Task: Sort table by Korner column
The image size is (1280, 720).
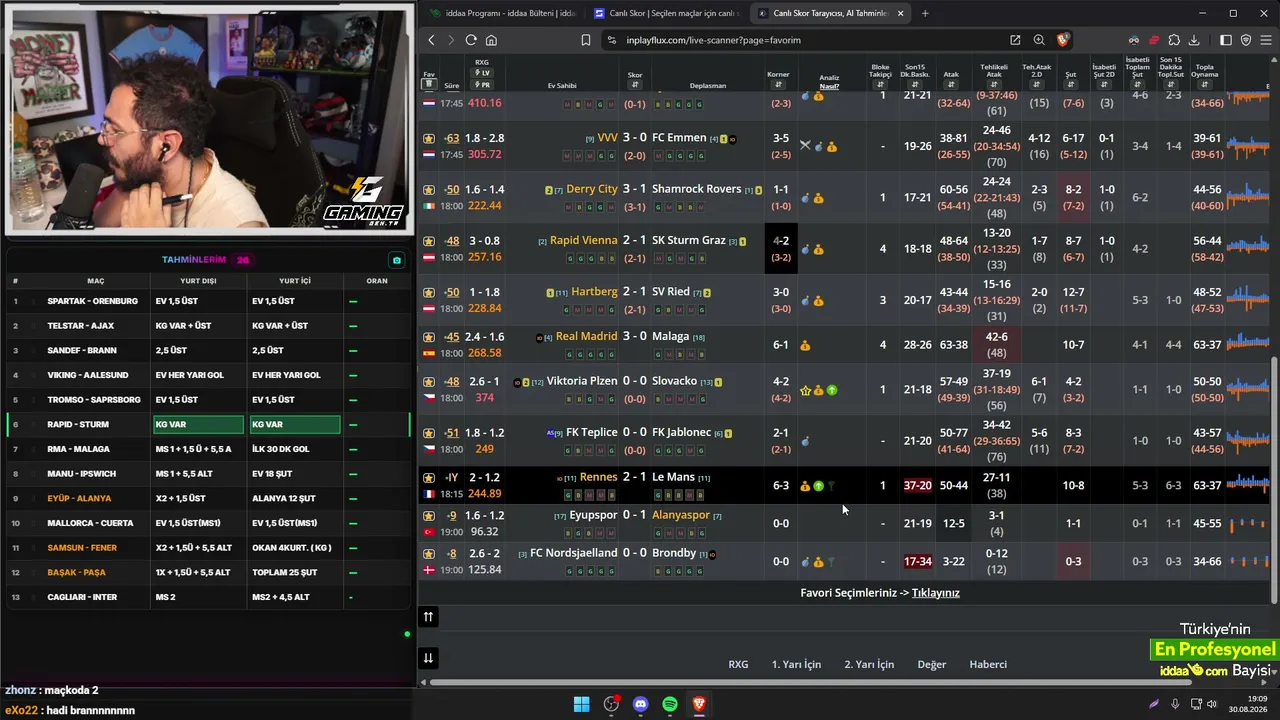Action: coord(778,85)
